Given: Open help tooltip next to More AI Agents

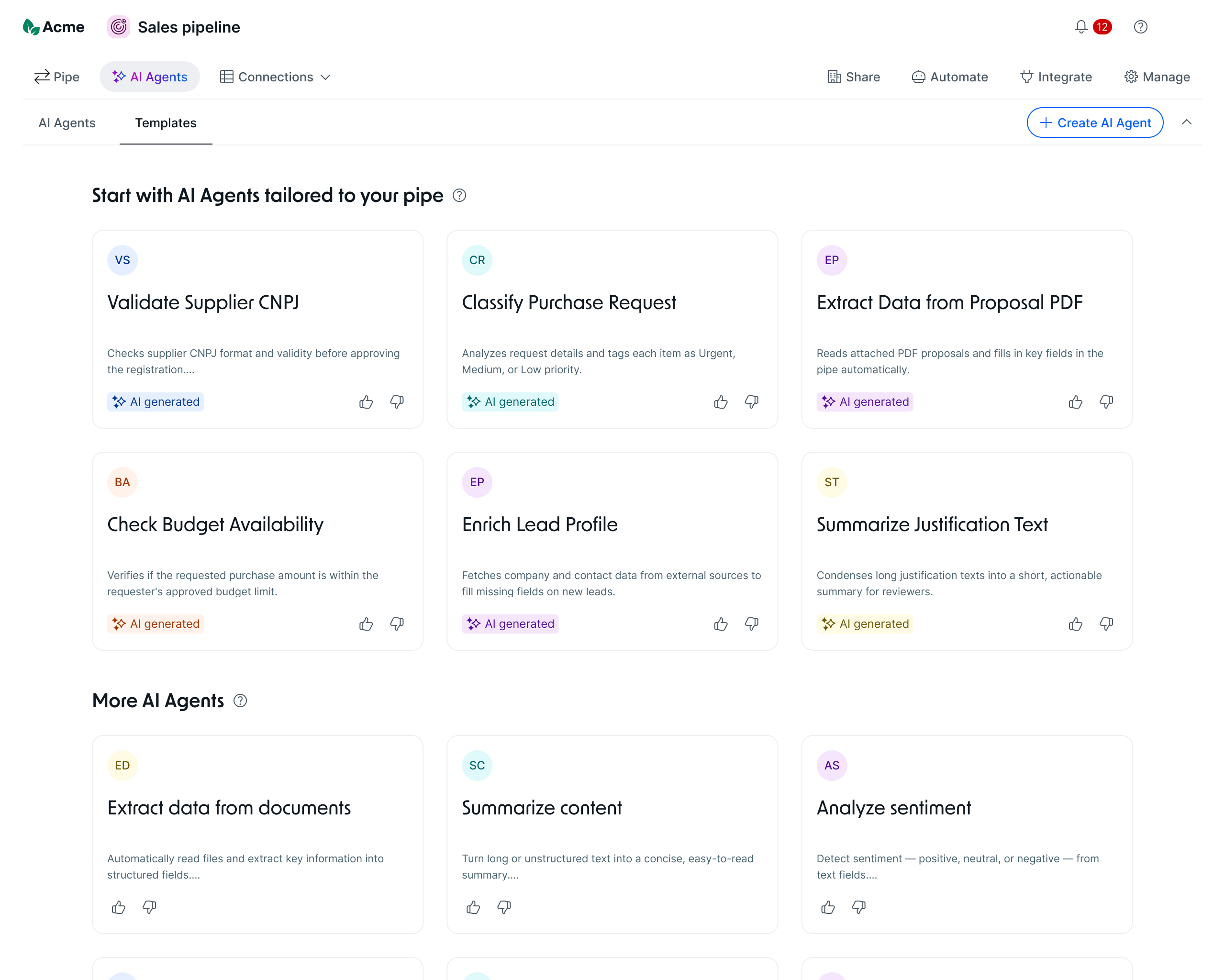Looking at the screenshot, I should 240,701.
